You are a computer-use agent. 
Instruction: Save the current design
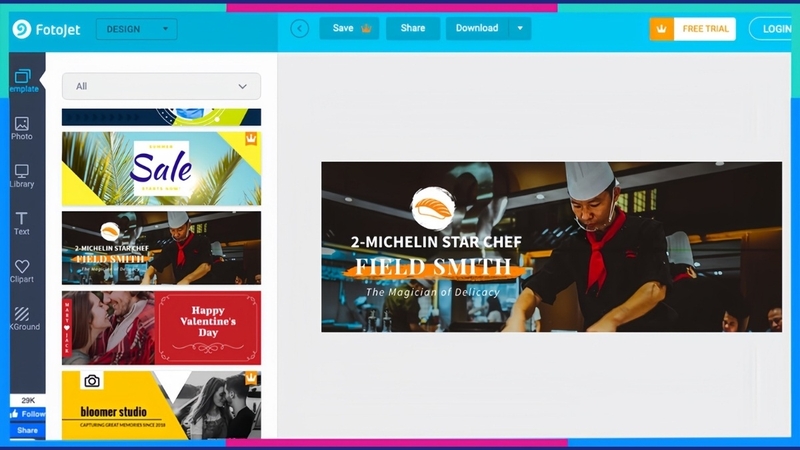pyautogui.click(x=349, y=29)
